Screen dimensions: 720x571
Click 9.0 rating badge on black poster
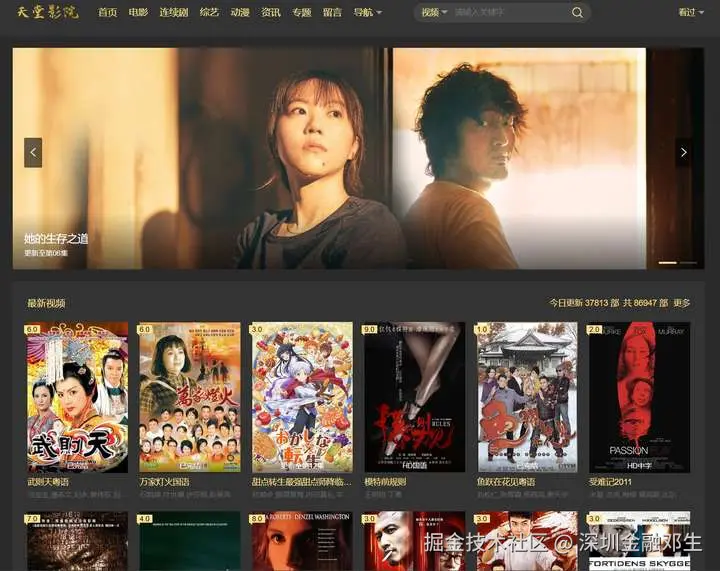click(x=370, y=329)
